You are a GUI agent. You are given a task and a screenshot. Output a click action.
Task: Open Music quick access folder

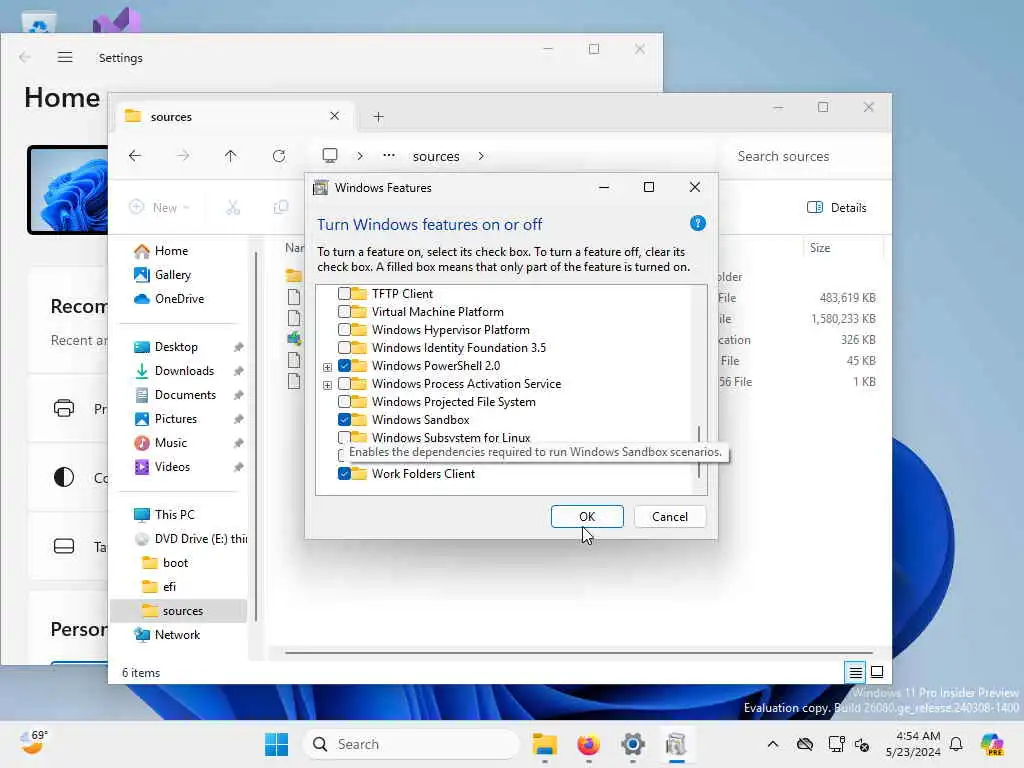(161, 443)
